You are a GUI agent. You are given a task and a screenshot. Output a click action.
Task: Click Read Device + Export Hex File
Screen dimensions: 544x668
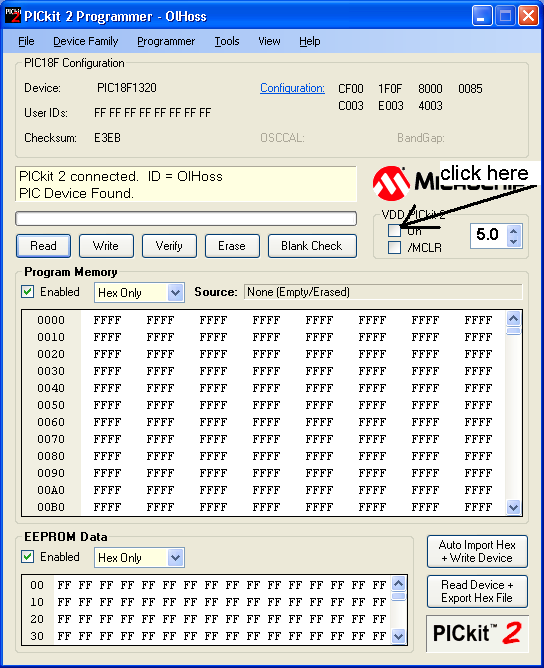tap(477, 591)
